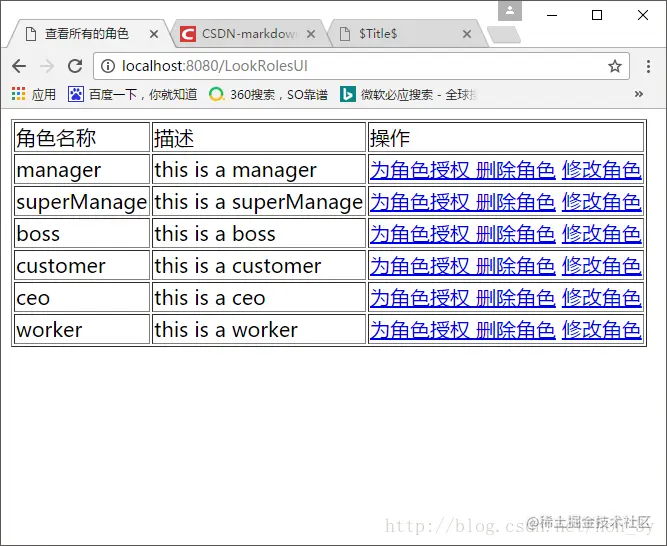Click 删除角色 for the customer role

tap(516, 266)
